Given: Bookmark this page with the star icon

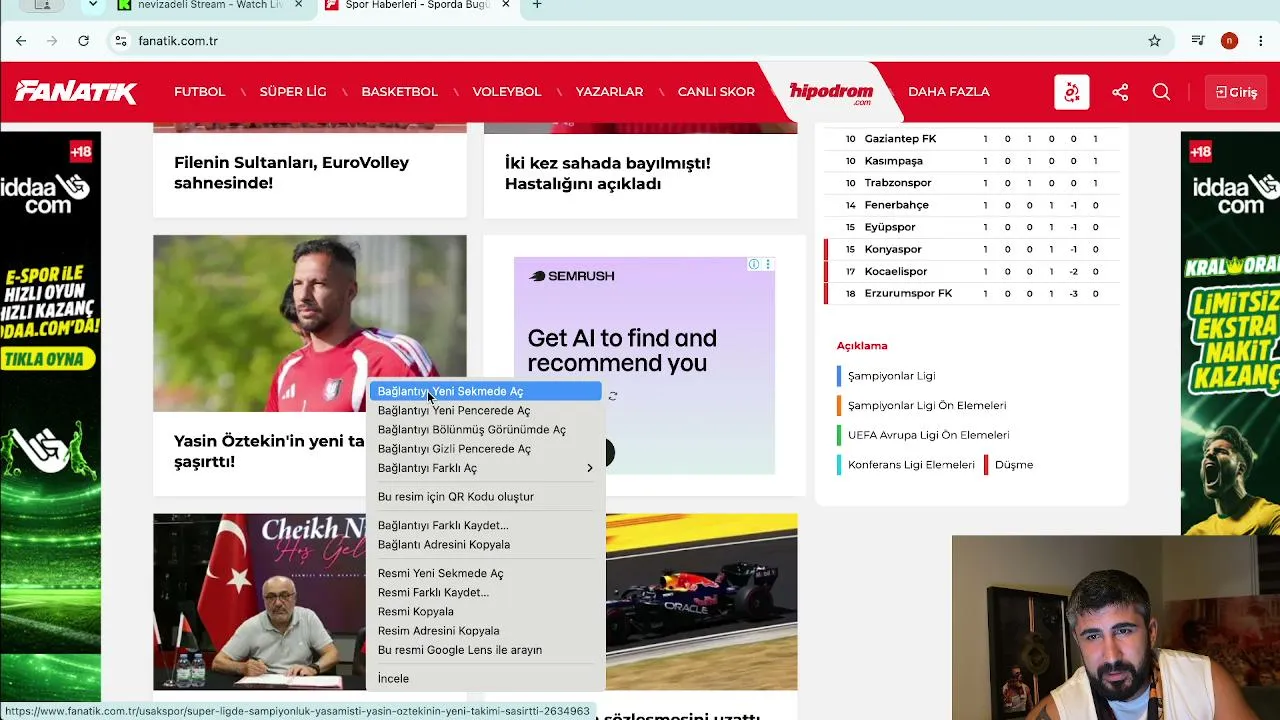Looking at the screenshot, I should coord(1154,41).
